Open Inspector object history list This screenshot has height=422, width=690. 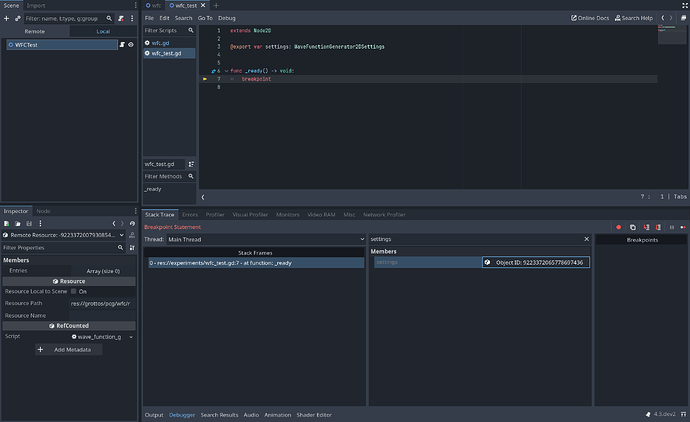point(132,224)
